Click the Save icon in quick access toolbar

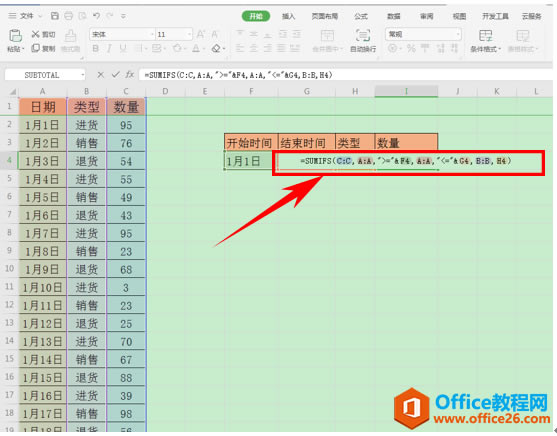[x=55, y=16]
